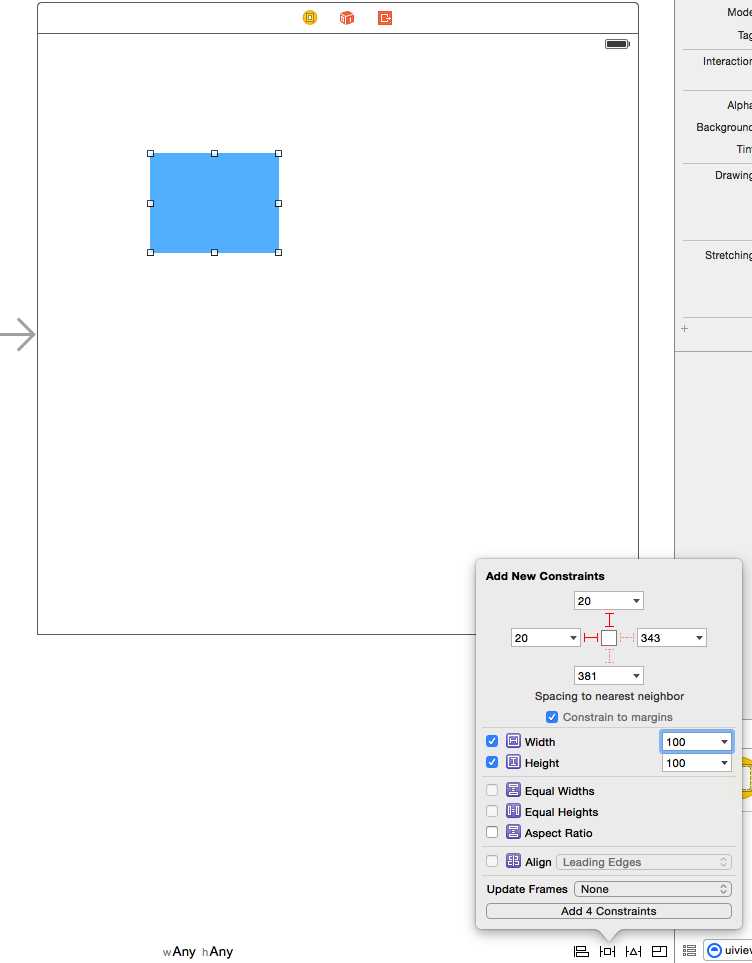
Task: Click the Height constraint icon
Action: pos(513,762)
